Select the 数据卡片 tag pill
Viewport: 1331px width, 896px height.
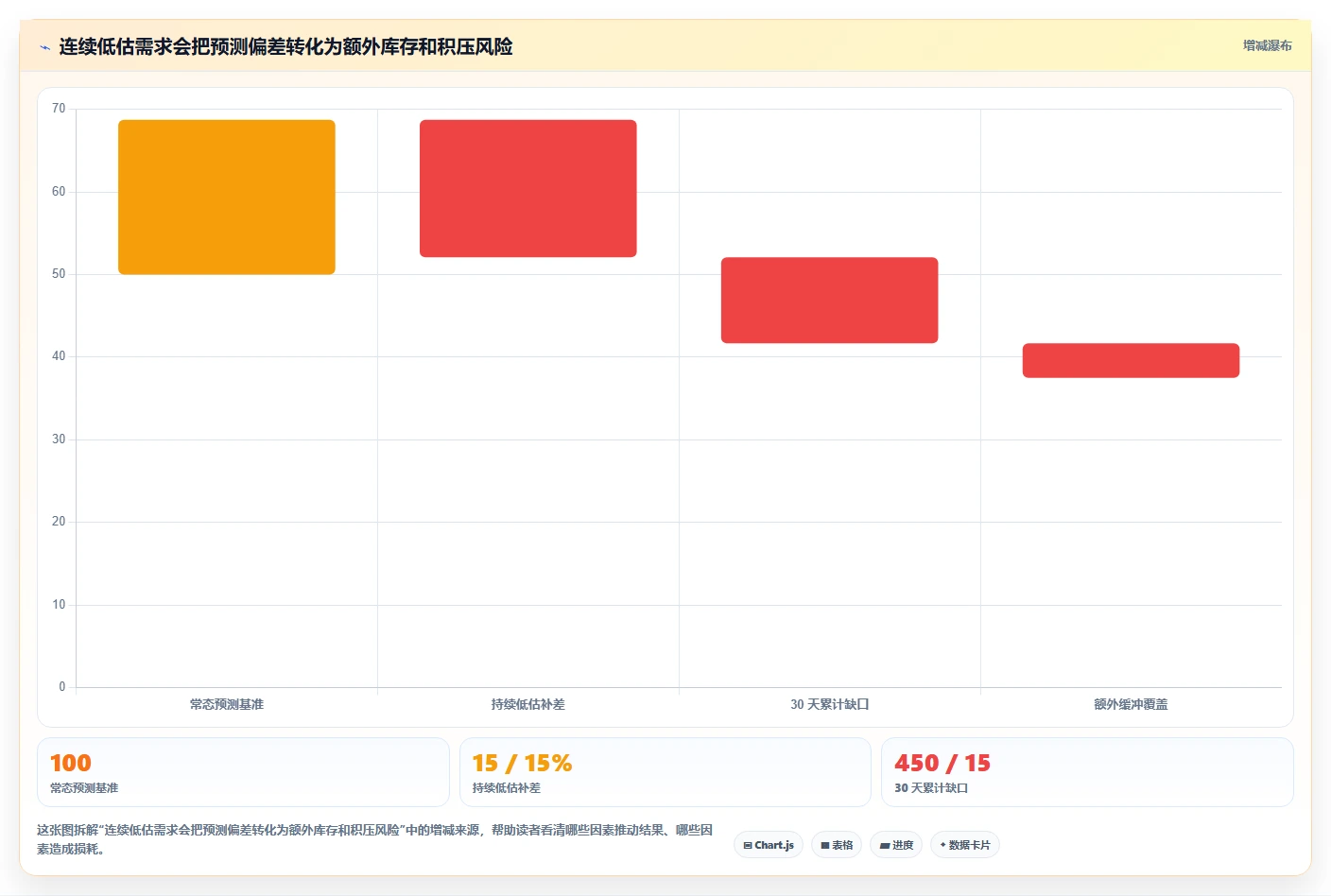tap(965, 845)
